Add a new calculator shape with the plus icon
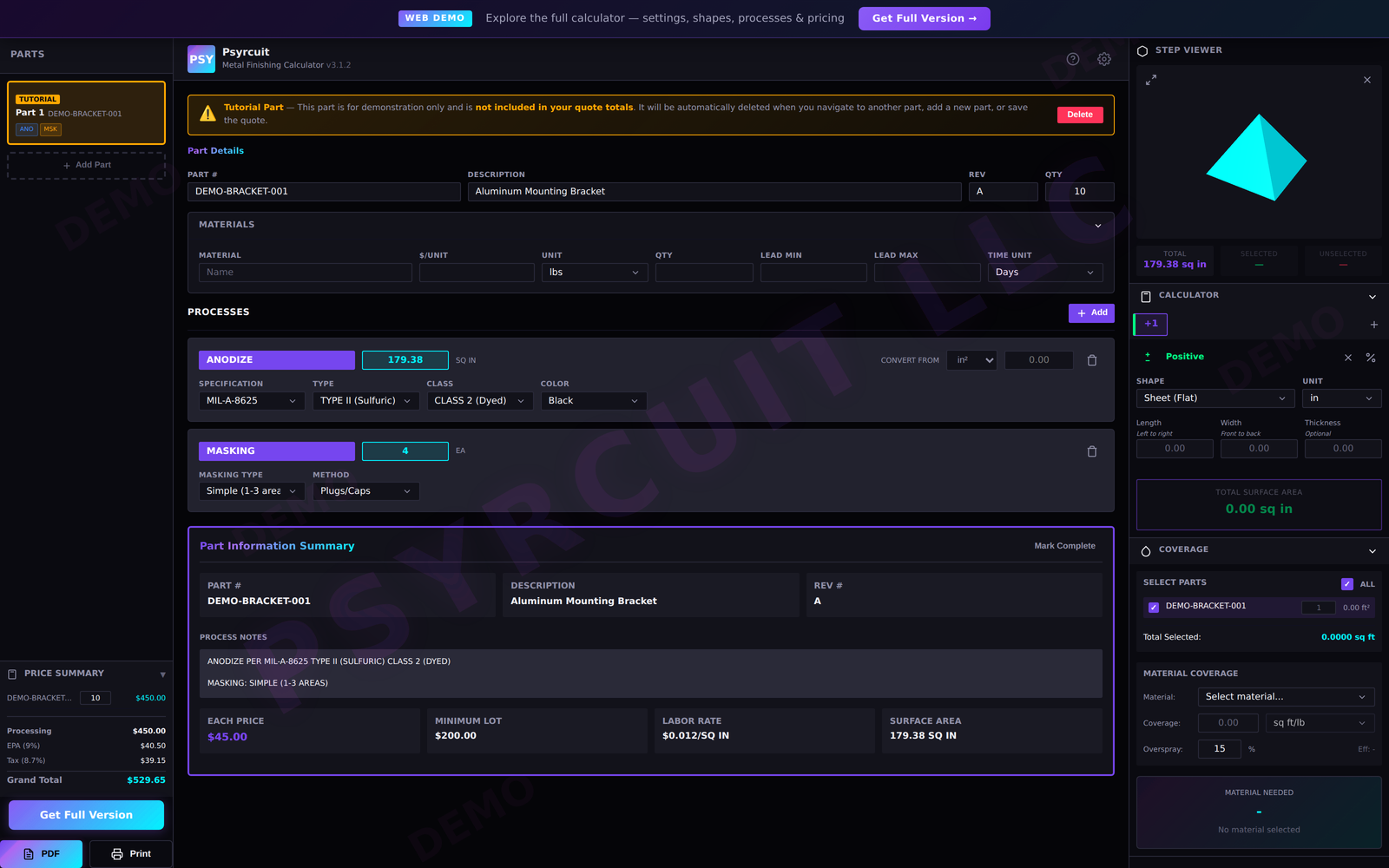The width and height of the screenshot is (1389, 868). pos(1374,325)
